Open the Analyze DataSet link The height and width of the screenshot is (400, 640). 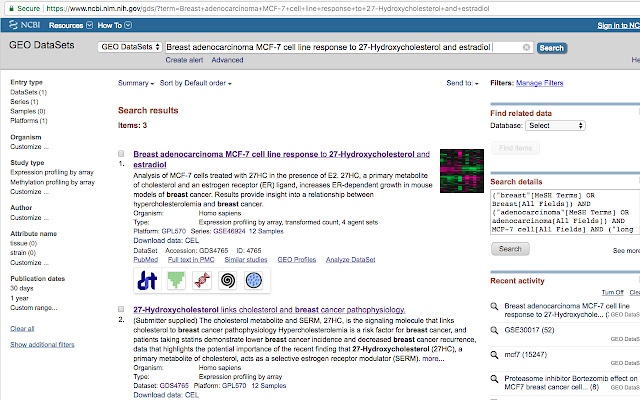tap(351, 260)
